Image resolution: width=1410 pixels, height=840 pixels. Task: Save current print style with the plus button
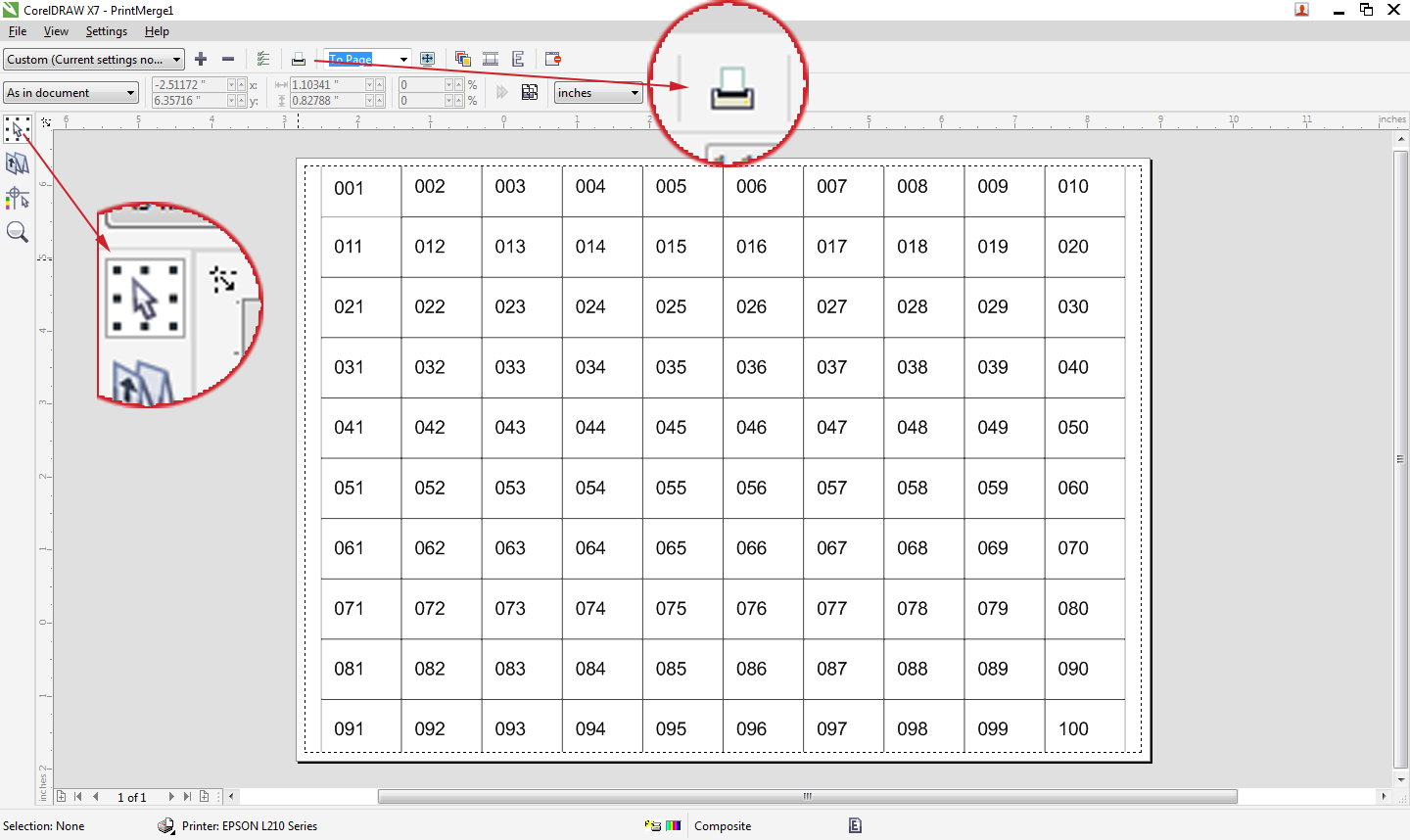click(x=201, y=59)
